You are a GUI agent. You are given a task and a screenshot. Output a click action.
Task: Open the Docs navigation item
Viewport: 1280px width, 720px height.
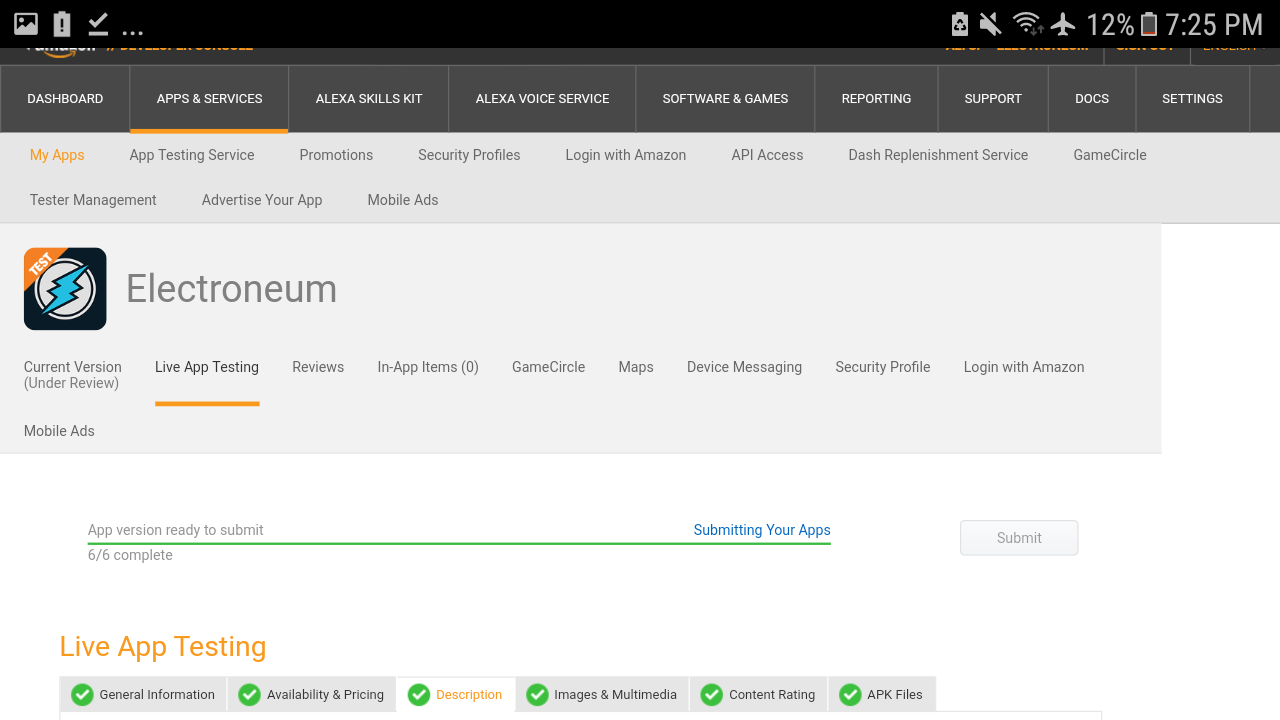pyautogui.click(x=1092, y=99)
